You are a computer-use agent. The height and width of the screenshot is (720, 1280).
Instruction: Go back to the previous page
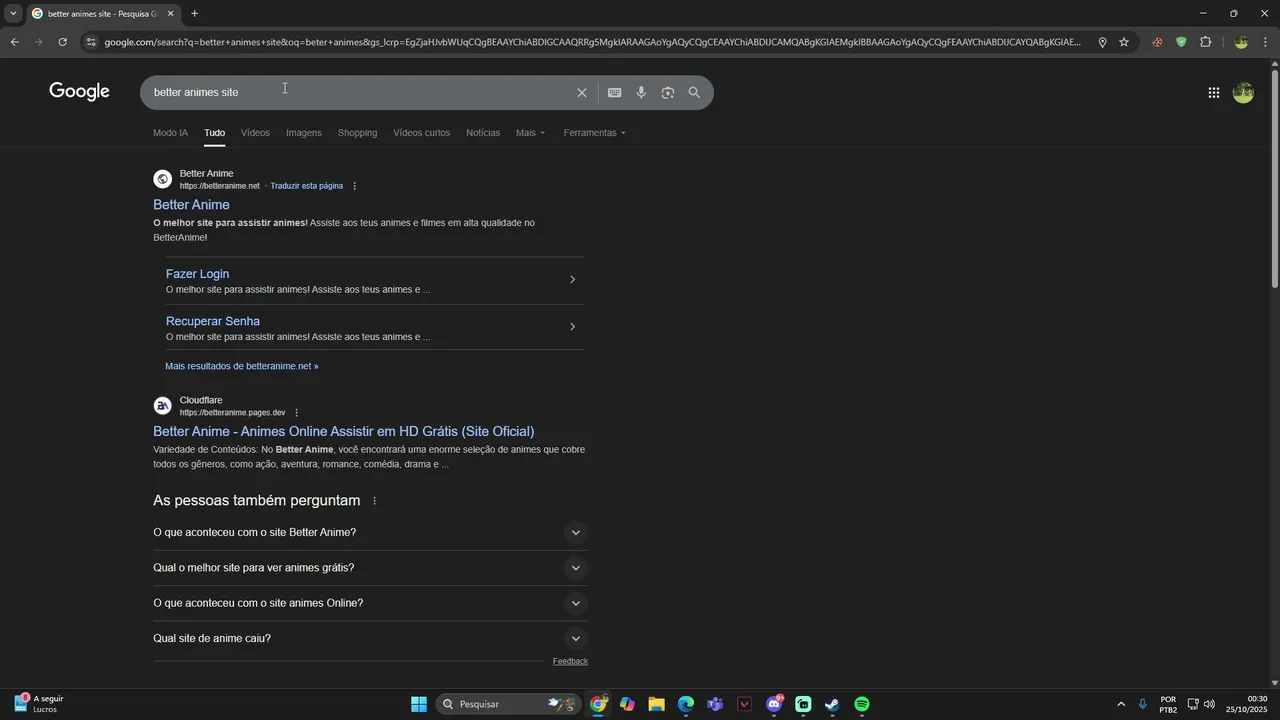click(14, 42)
